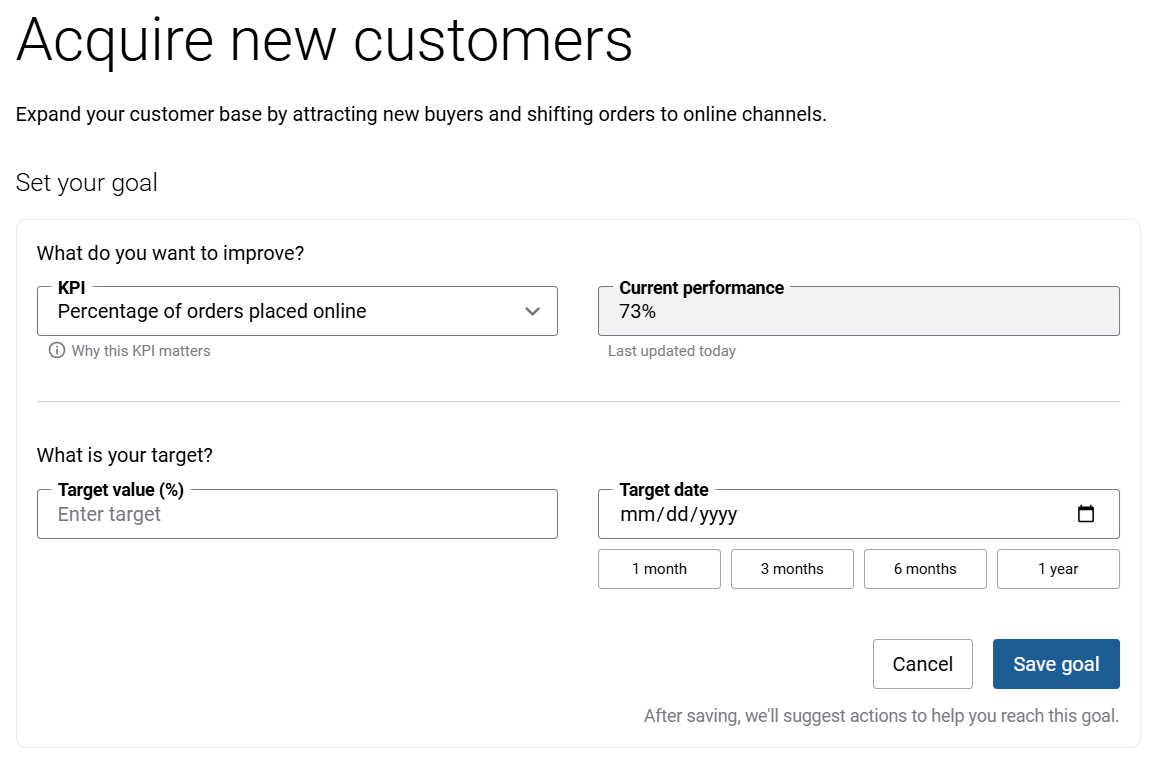The height and width of the screenshot is (758, 1152).
Task: Choose the 3 months preset button
Action: (792, 568)
